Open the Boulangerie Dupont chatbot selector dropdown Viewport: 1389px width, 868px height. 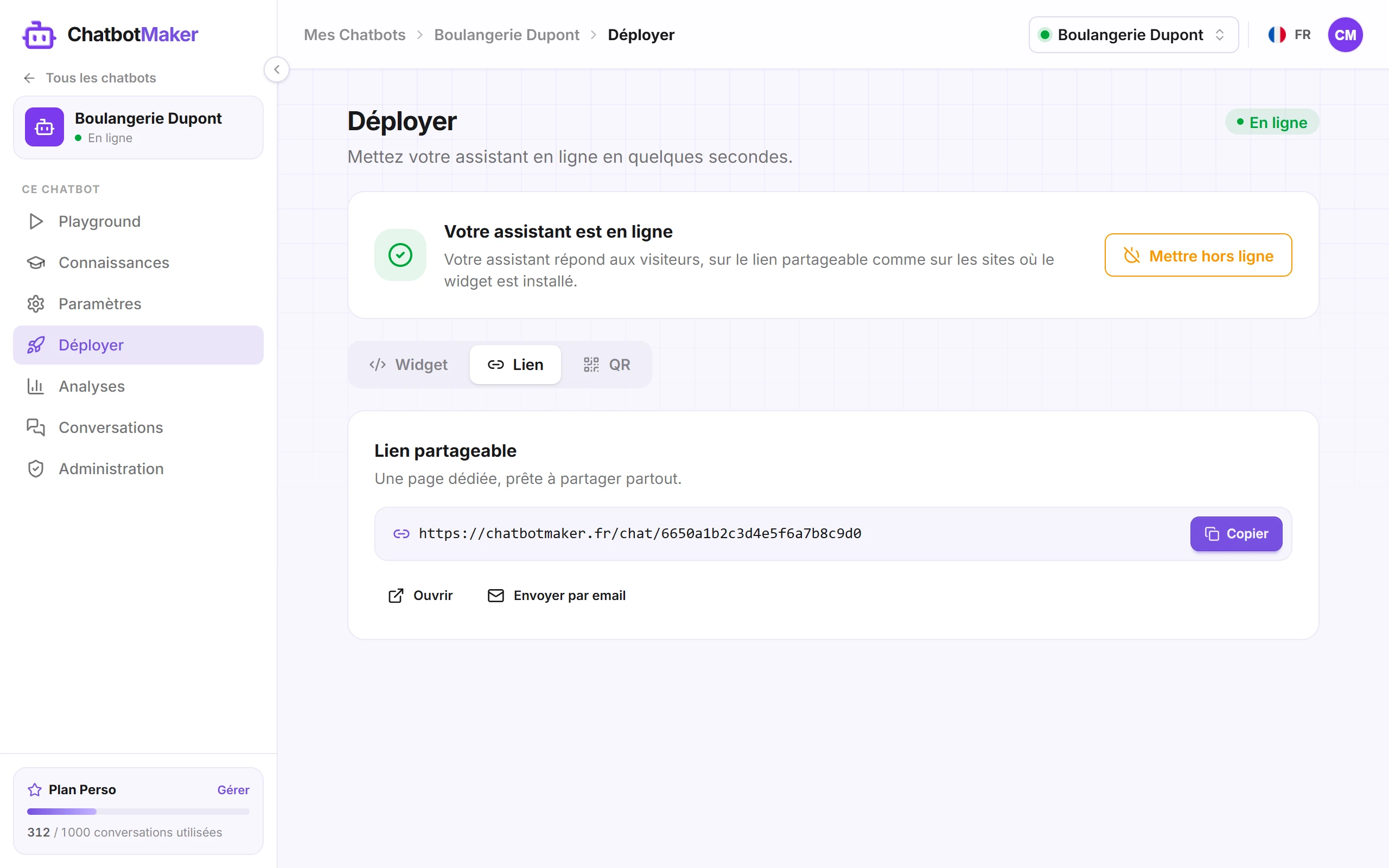[1133, 35]
